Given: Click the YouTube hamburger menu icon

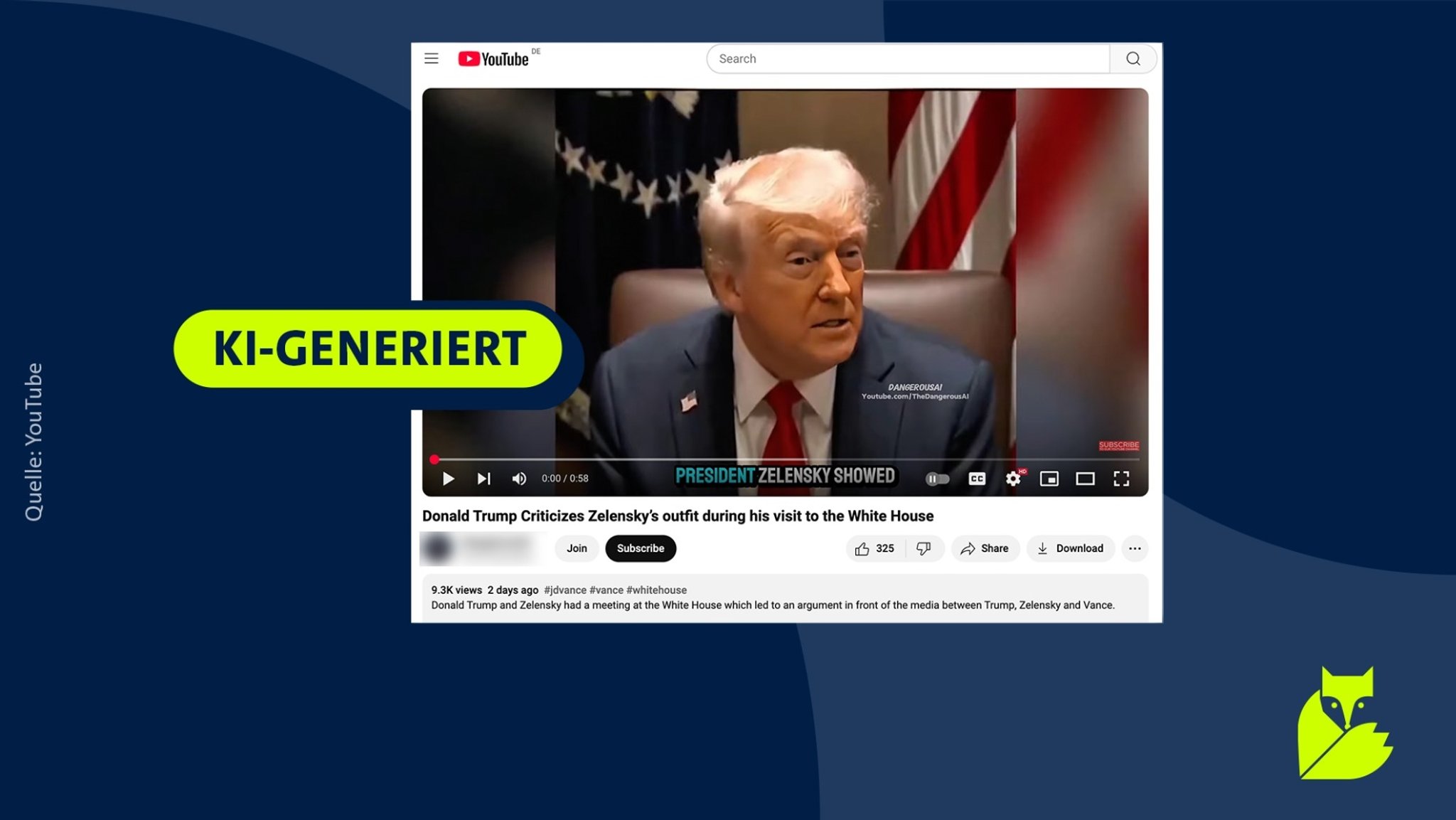Looking at the screenshot, I should tap(431, 58).
